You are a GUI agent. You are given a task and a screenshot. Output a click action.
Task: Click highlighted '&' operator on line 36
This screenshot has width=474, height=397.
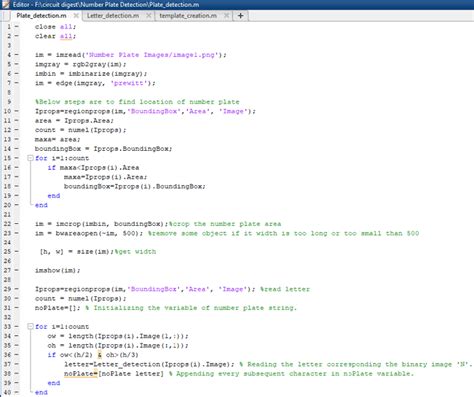(100, 355)
